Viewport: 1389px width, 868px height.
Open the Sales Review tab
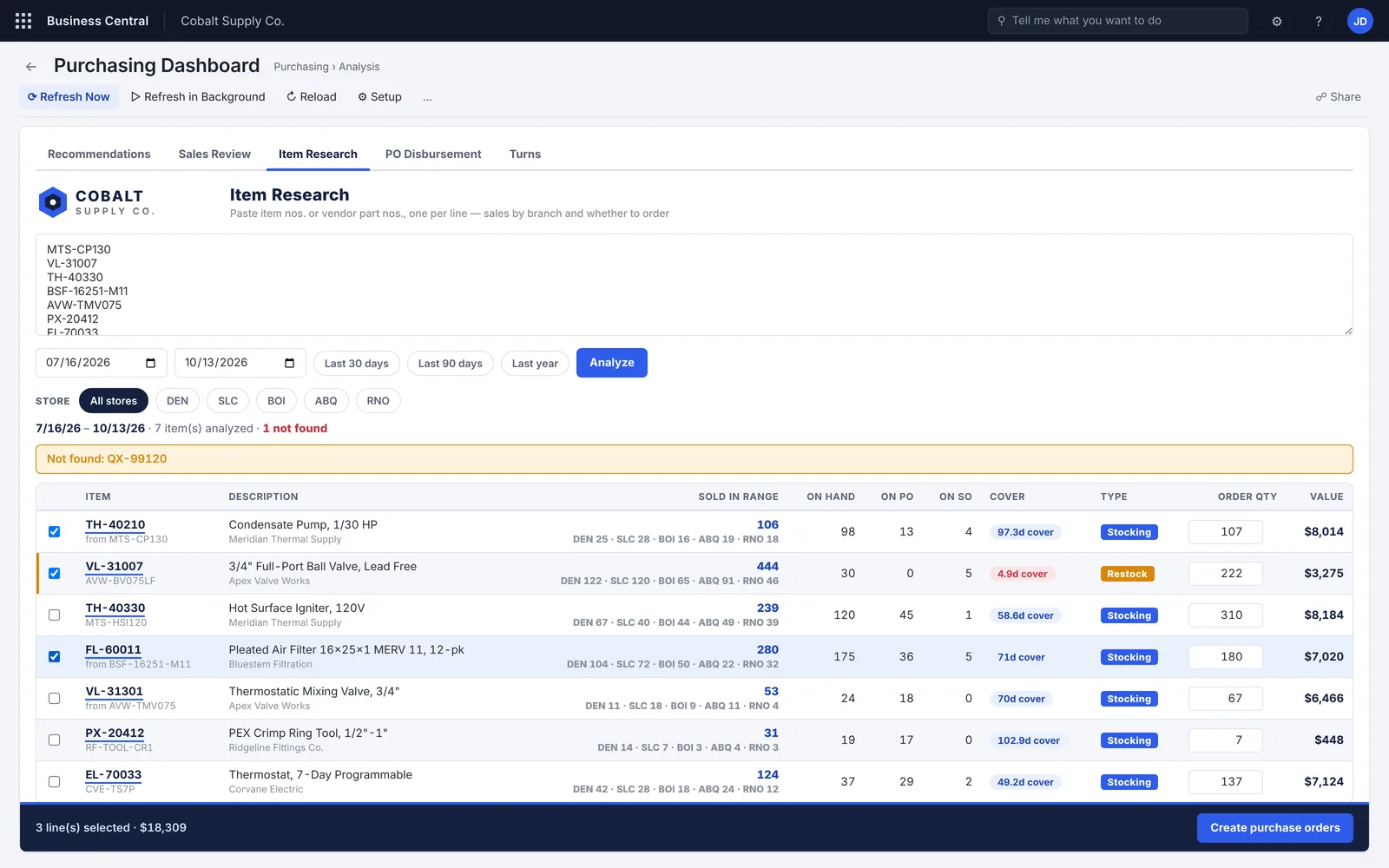pyautogui.click(x=214, y=155)
